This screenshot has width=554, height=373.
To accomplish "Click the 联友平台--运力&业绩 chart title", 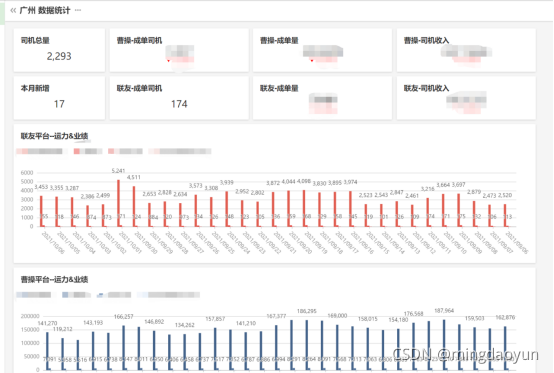I will click(x=54, y=136).
